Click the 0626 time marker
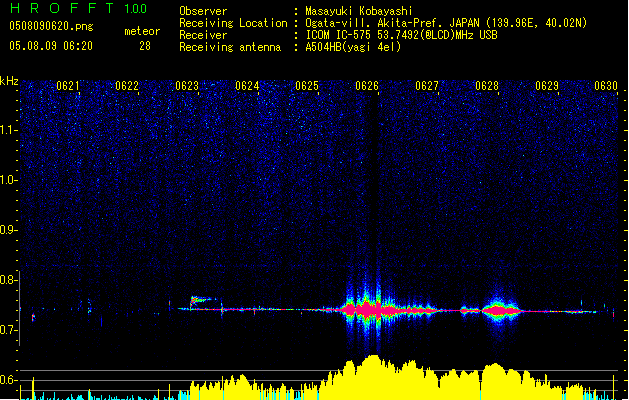This screenshot has height=400, width=629. pyautogui.click(x=367, y=86)
